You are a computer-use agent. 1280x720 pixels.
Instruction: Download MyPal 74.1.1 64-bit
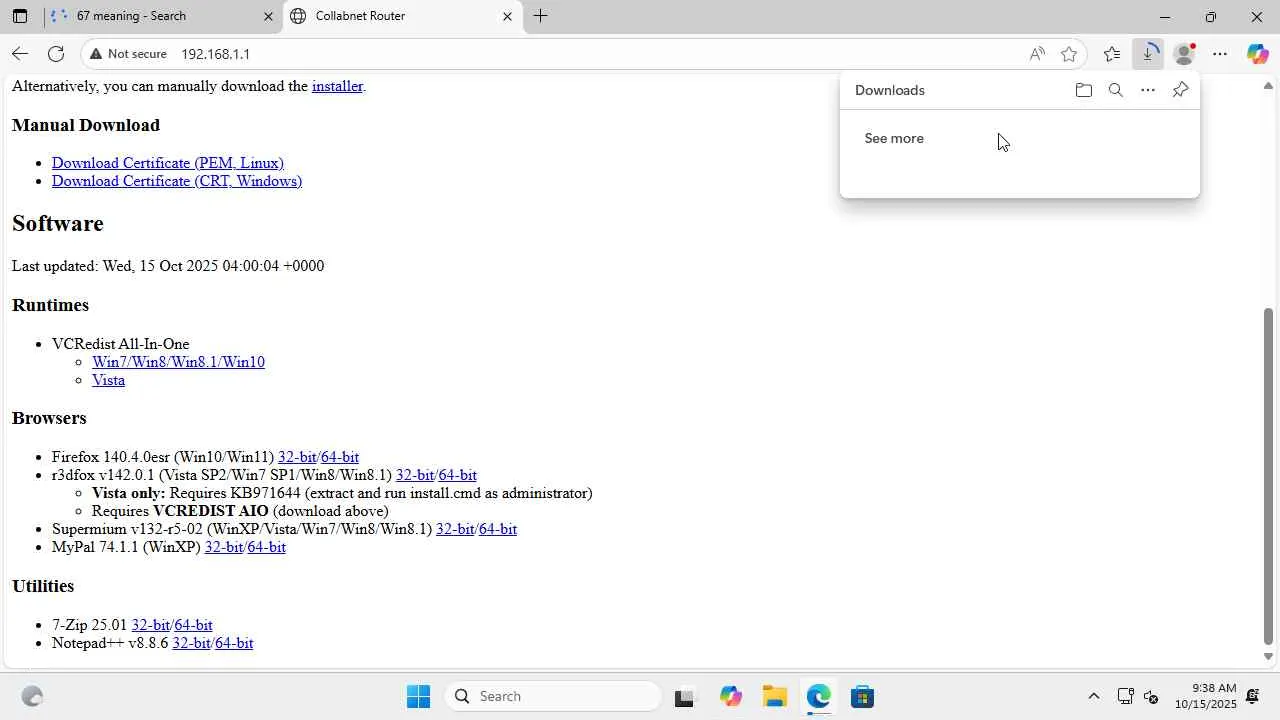coord(267,547)
